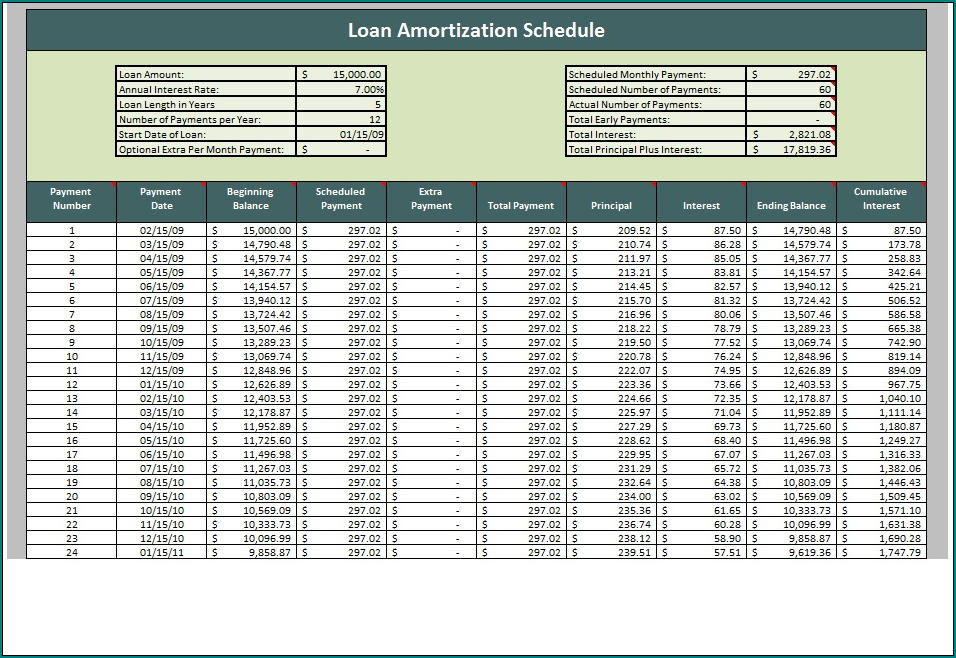Click beginning balance 9,858.87 in row 24

[x=251, y=553]
